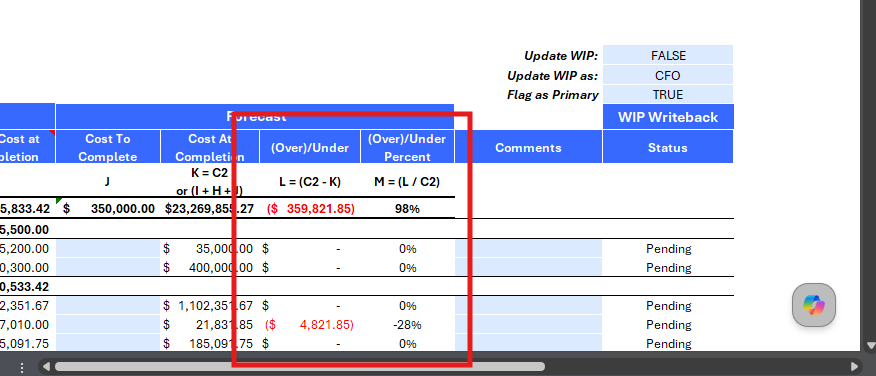
Task: Select the -28% cell
Action: 407,325
